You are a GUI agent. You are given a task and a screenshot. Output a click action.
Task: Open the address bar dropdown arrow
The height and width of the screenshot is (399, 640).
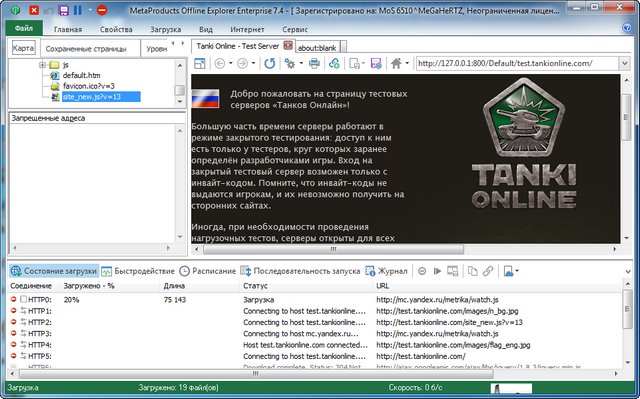click(x=624, y=64)
